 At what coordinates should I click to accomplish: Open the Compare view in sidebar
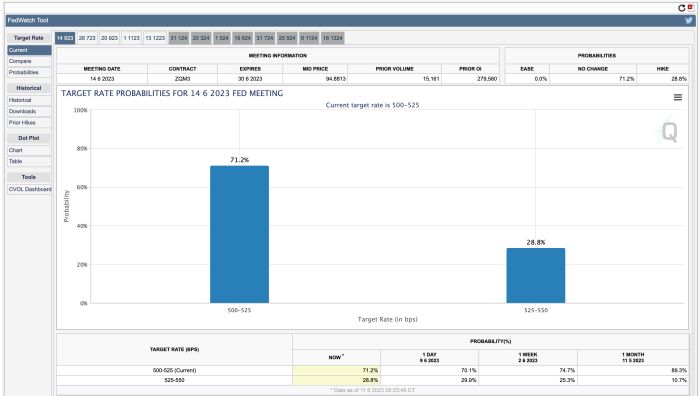(29, 61)
